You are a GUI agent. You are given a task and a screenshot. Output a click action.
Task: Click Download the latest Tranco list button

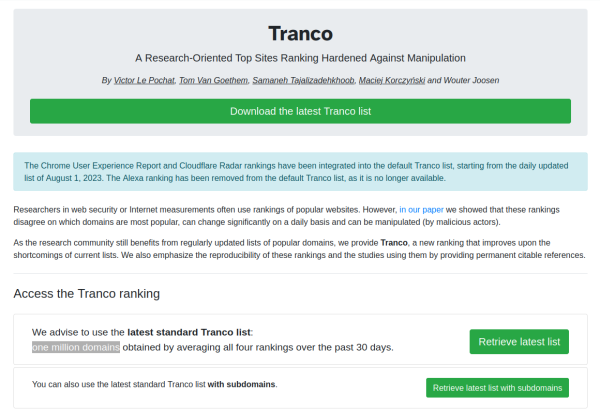coord(300,111)
